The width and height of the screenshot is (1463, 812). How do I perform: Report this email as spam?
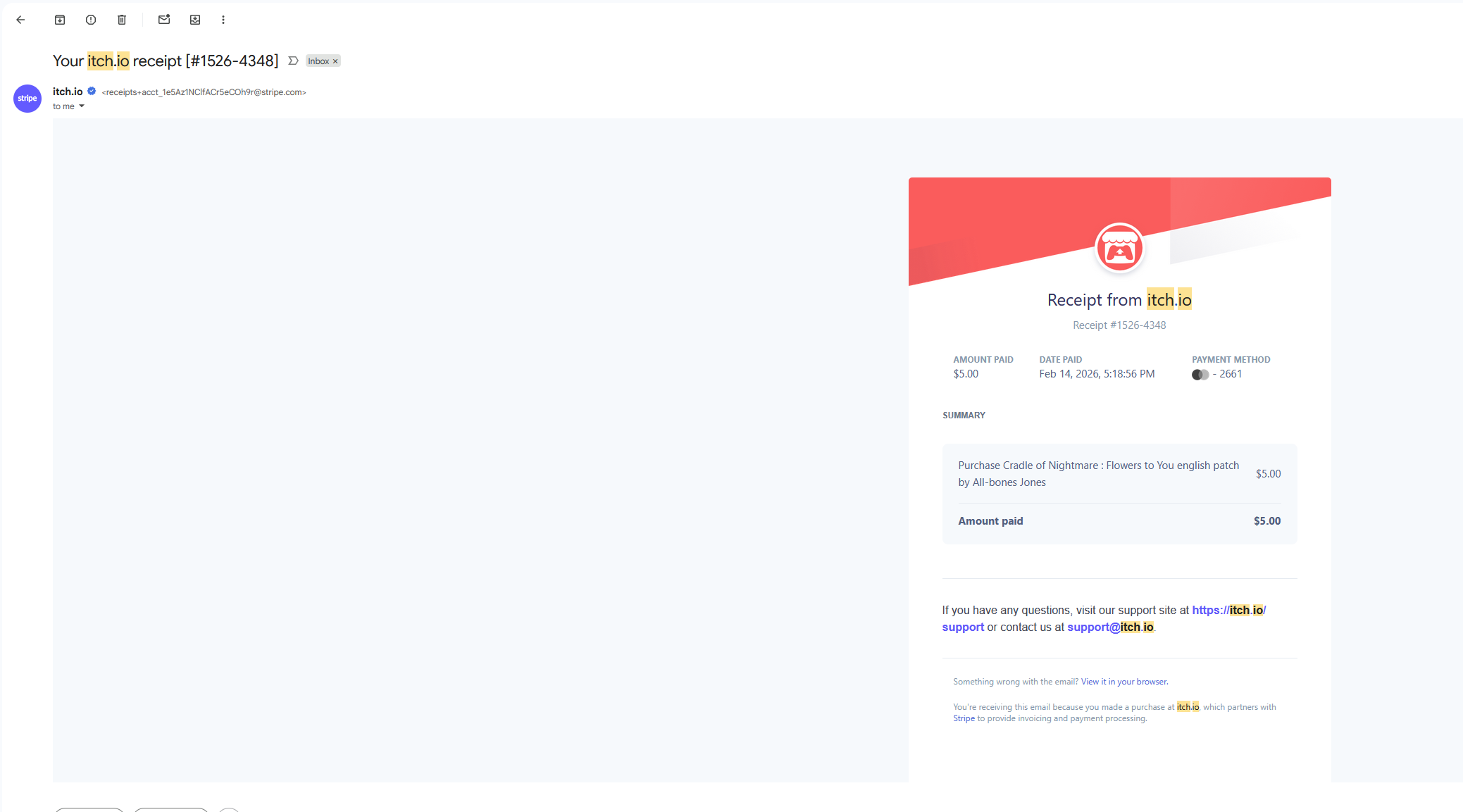click(x=91, y=20)
